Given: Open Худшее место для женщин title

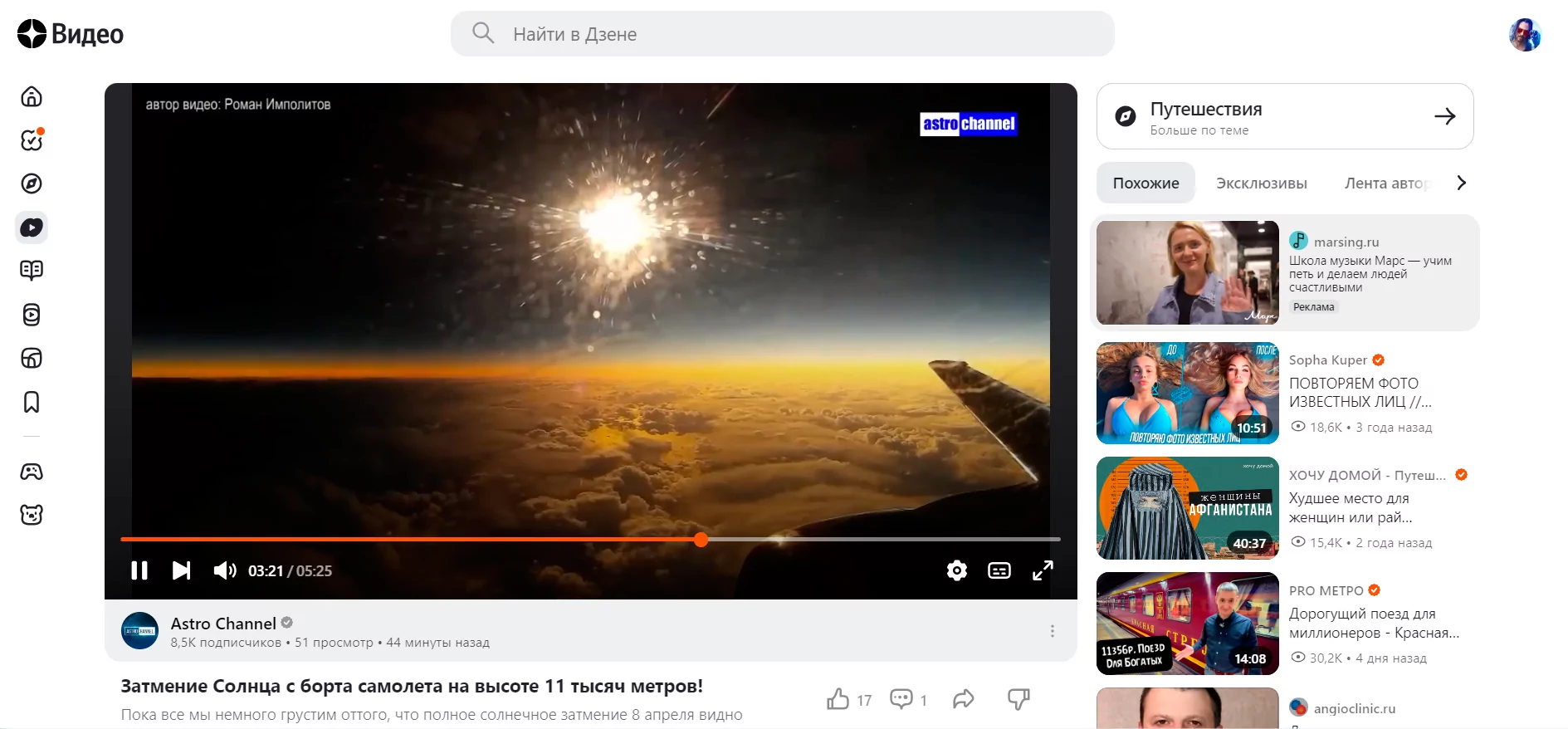Looking at the screenshot, I should [x=1351, y=508].
